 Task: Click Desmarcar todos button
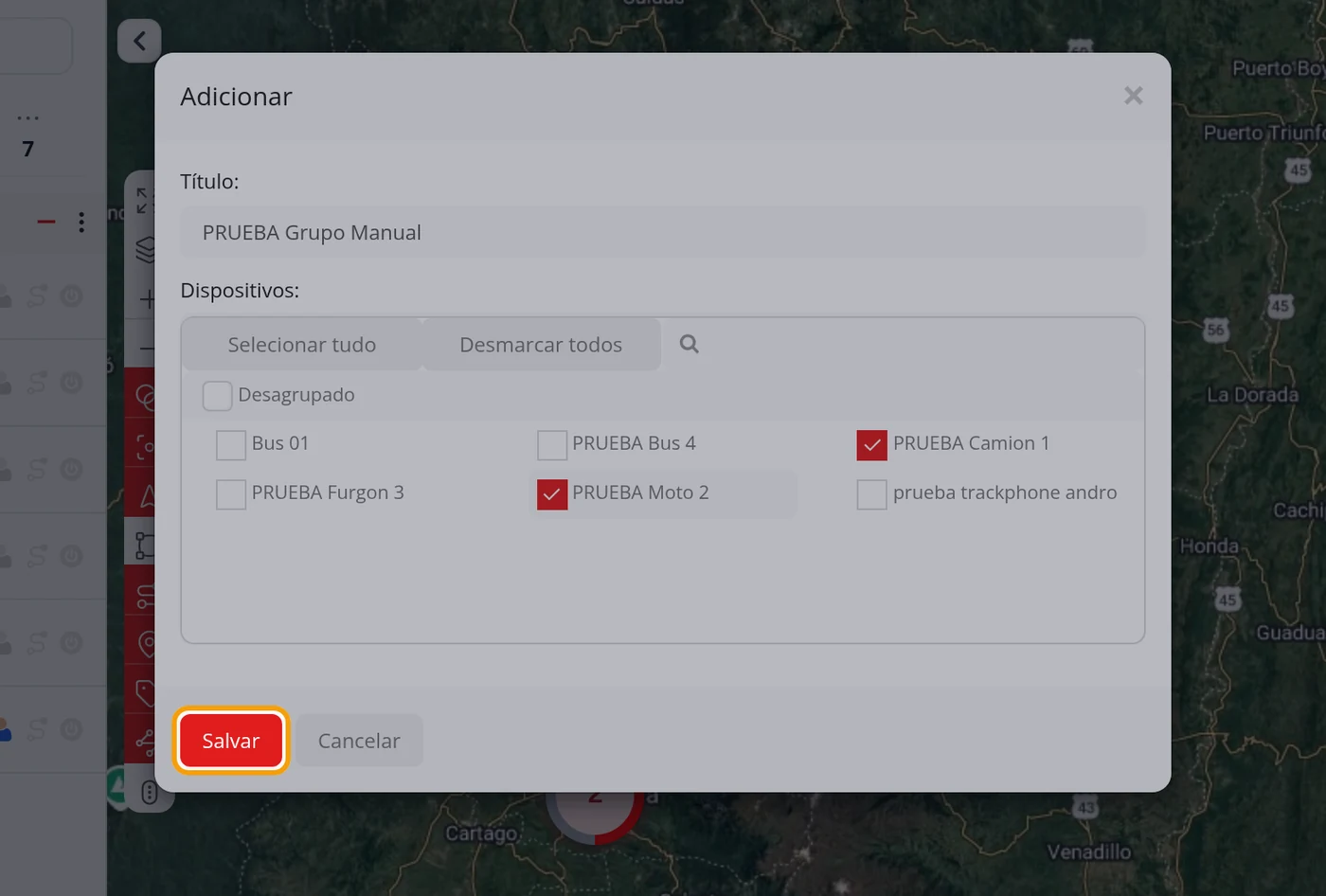coord(541,345)
